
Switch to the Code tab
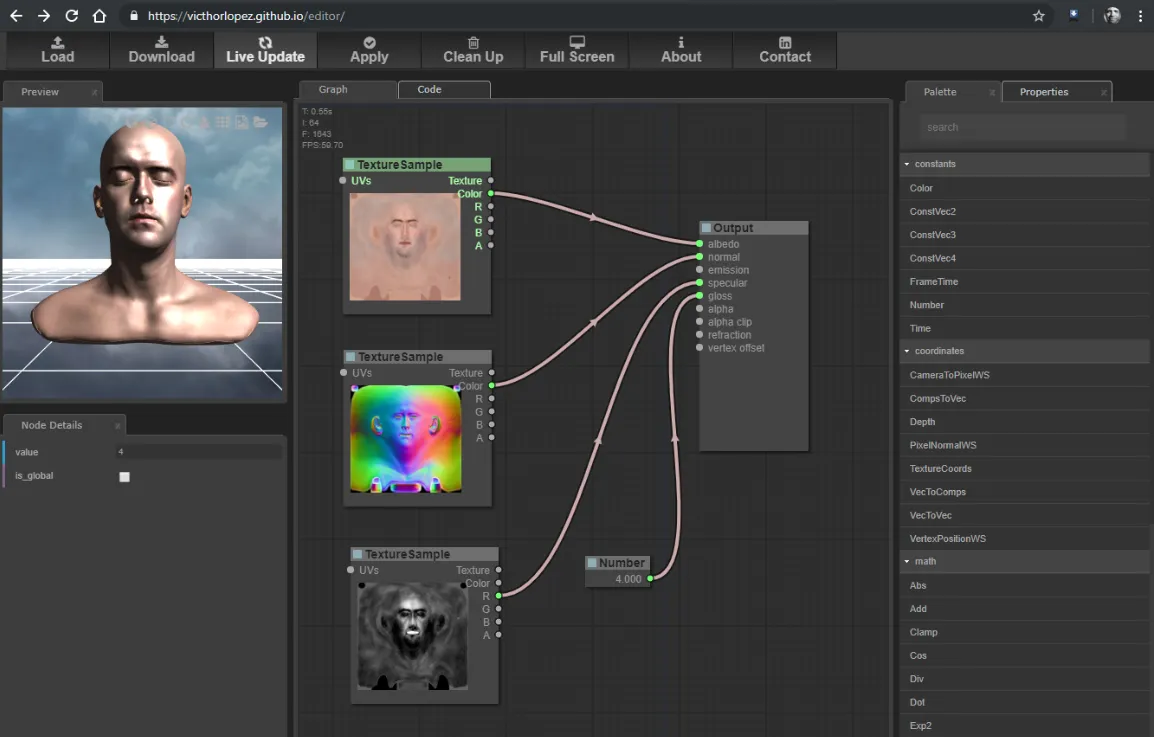click(444, 89)
